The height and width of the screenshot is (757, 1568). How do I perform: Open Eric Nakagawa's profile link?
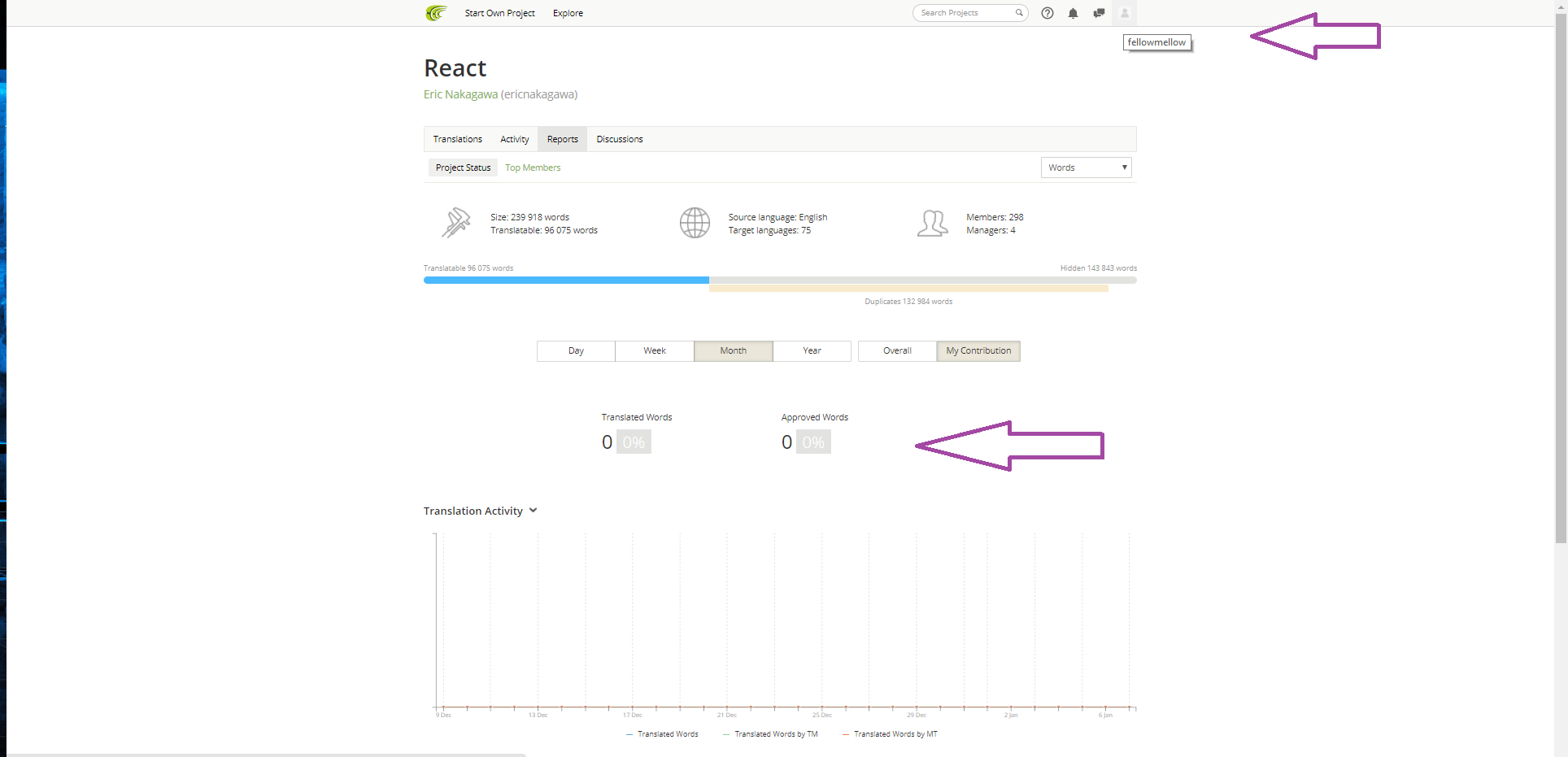point(460,94)
